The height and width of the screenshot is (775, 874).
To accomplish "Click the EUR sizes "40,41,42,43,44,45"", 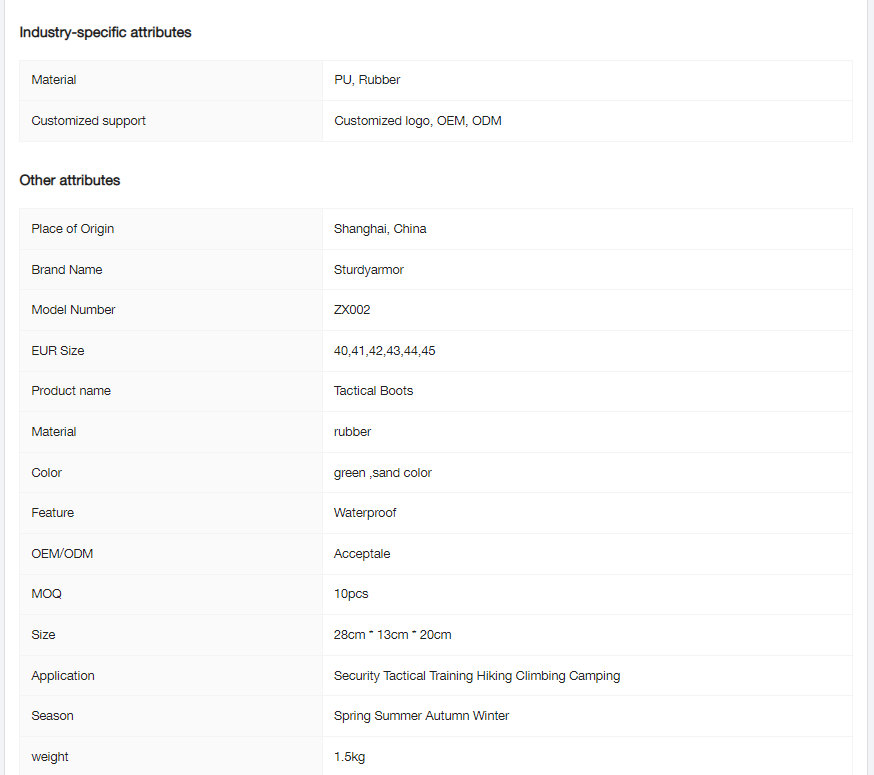I will [385, 351].
